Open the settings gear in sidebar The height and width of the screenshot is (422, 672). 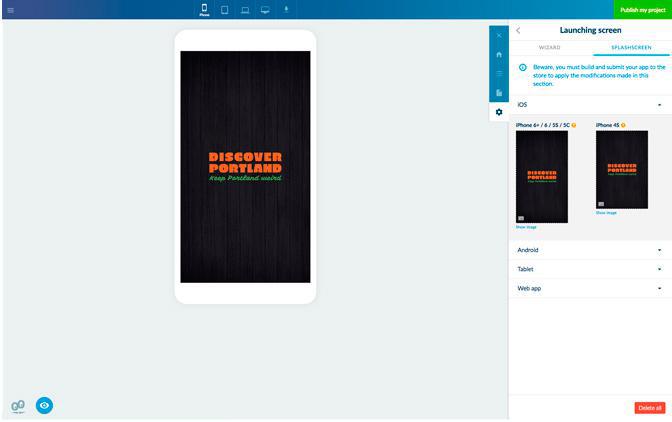click(x=499, y=112)
